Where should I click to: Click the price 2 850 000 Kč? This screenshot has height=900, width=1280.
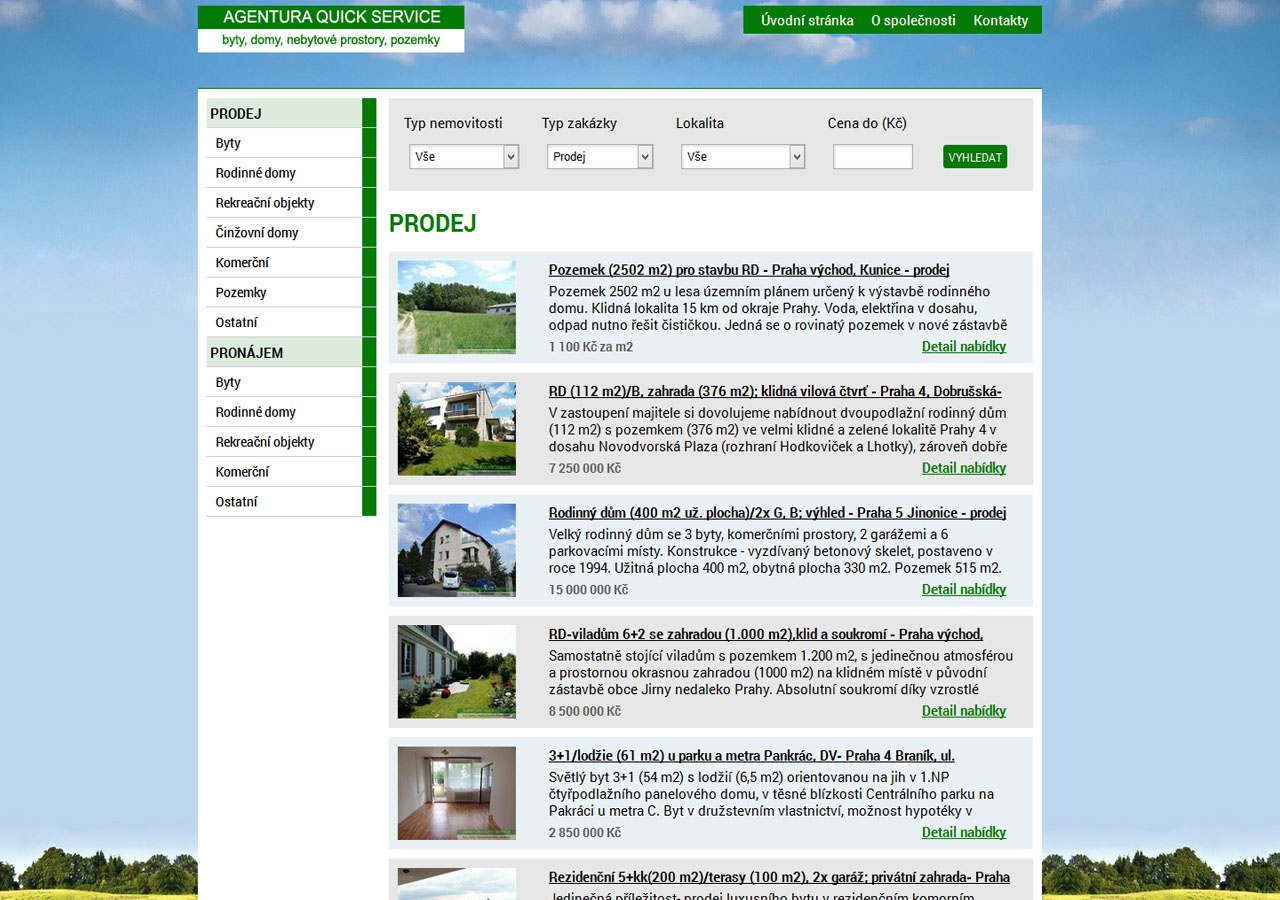(x=585, y=833)
